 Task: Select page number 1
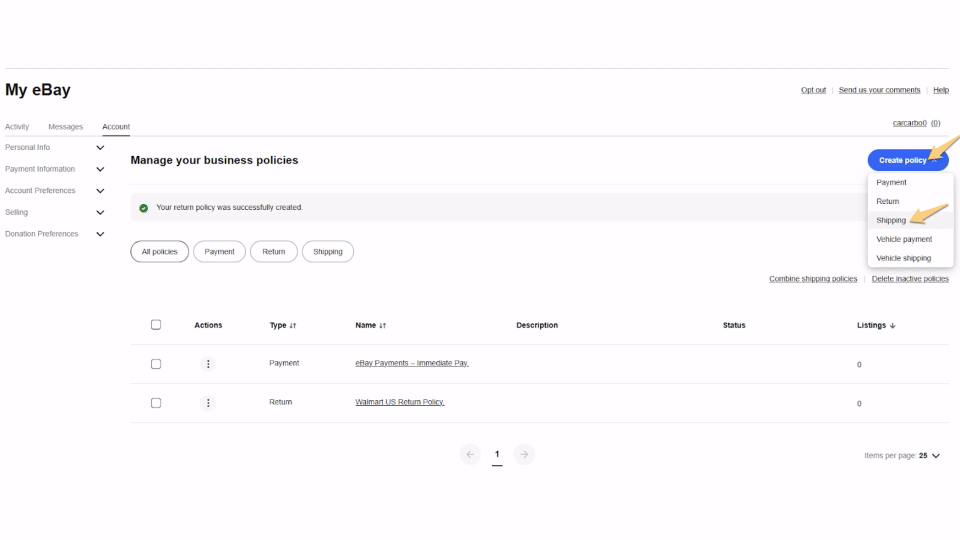point(497,454)
